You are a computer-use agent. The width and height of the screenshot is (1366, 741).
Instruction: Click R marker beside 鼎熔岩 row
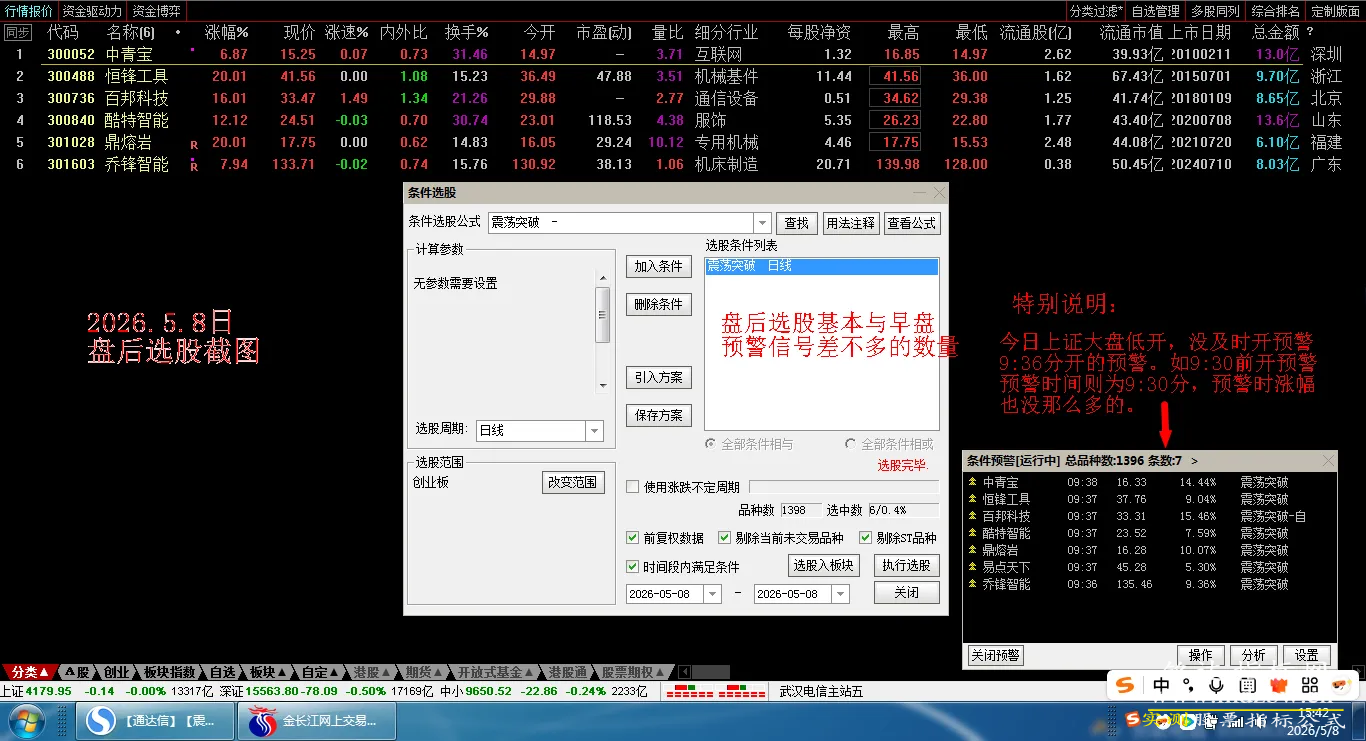(x=194, y=145)
